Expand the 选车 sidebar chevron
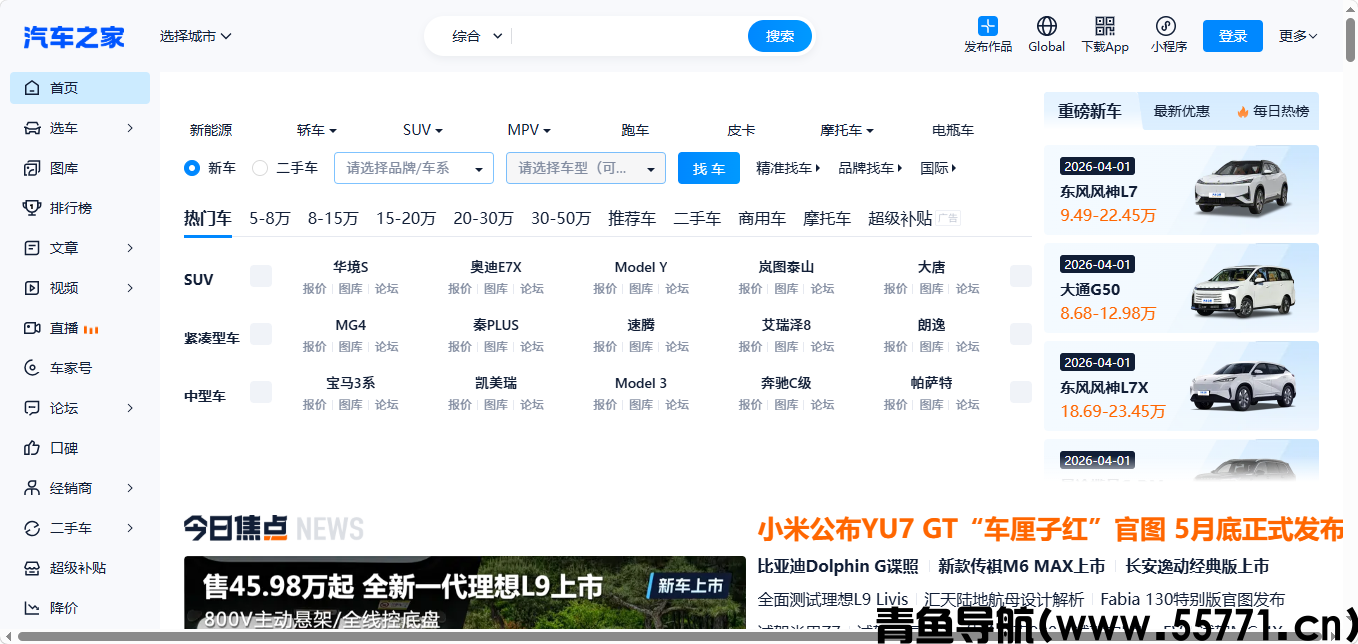The height and width of the screenshot is (644, 1358). (131, 128)
